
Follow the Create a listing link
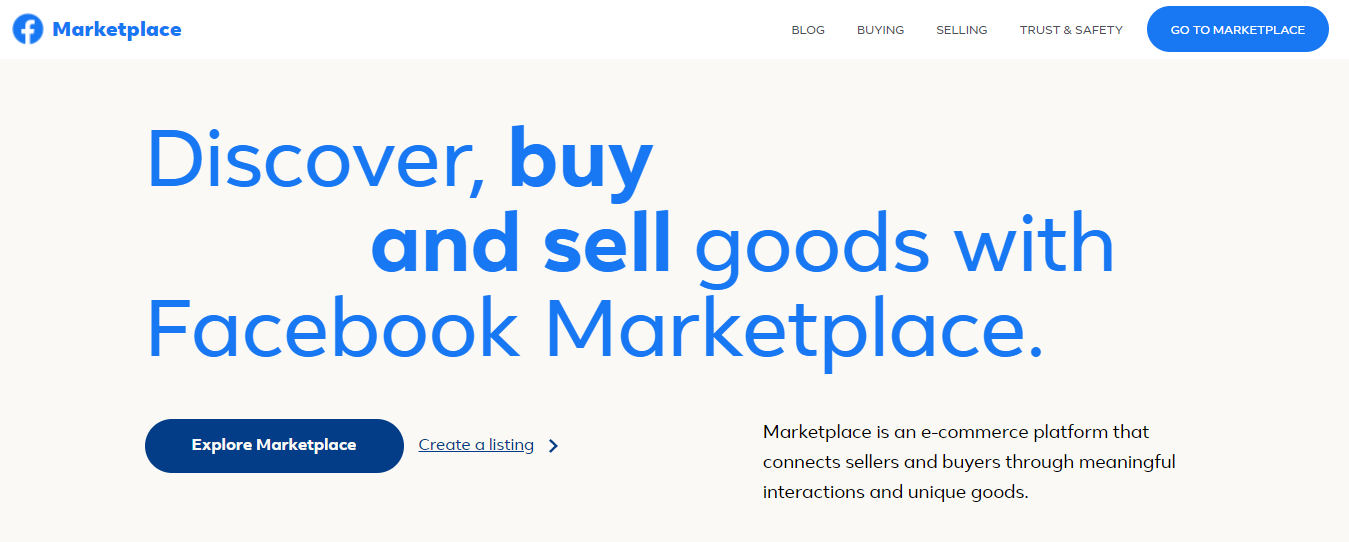(476, 445)
